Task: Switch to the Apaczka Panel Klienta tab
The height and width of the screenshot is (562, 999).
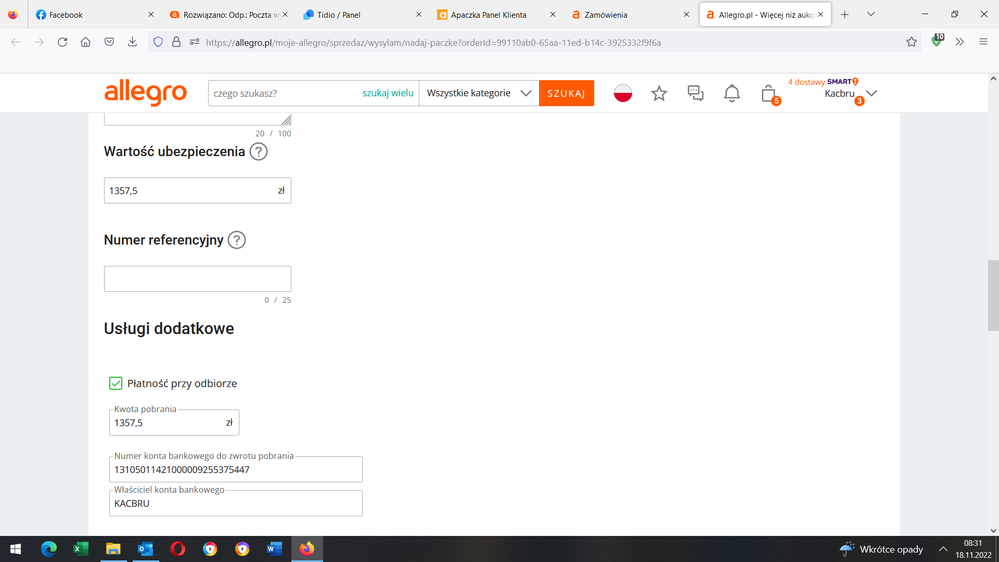Action: pyautogui.click(x=488, y=15)
